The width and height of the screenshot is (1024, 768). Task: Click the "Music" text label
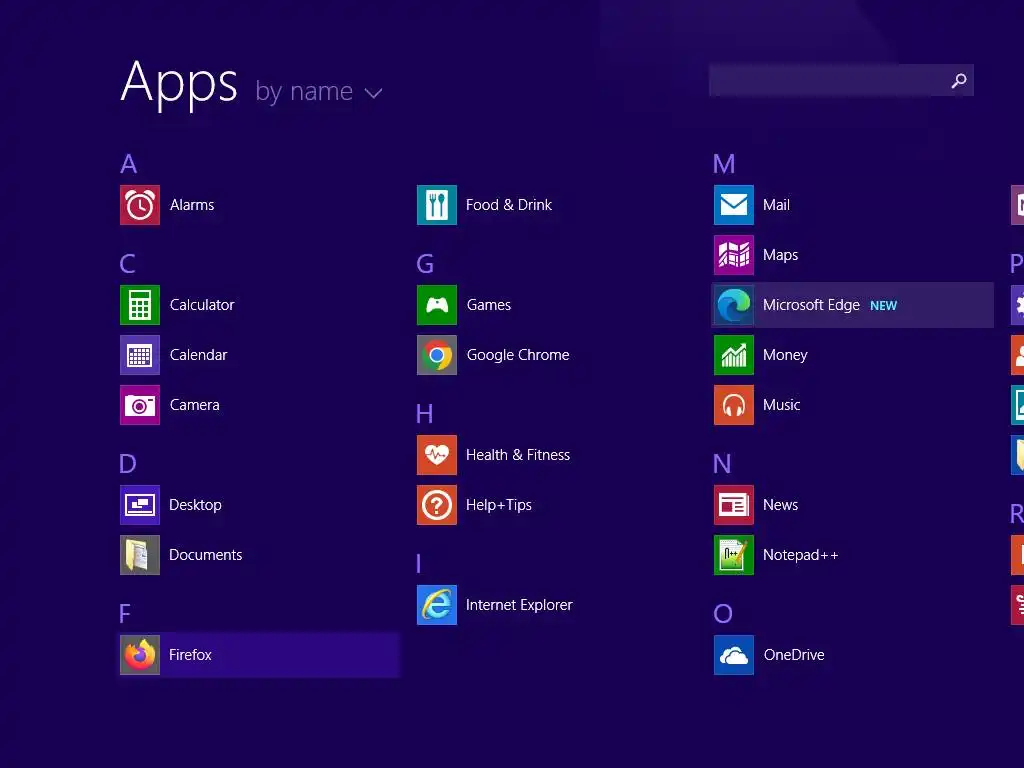pyautogui.click(x=782, y=405)
